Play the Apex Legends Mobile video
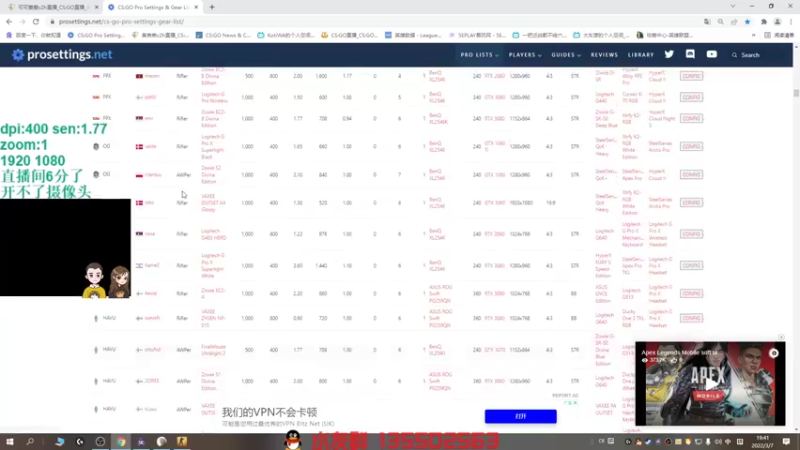The height and width of the screenshot is (450, 800). pyautogui.click(x=710, y=383)
